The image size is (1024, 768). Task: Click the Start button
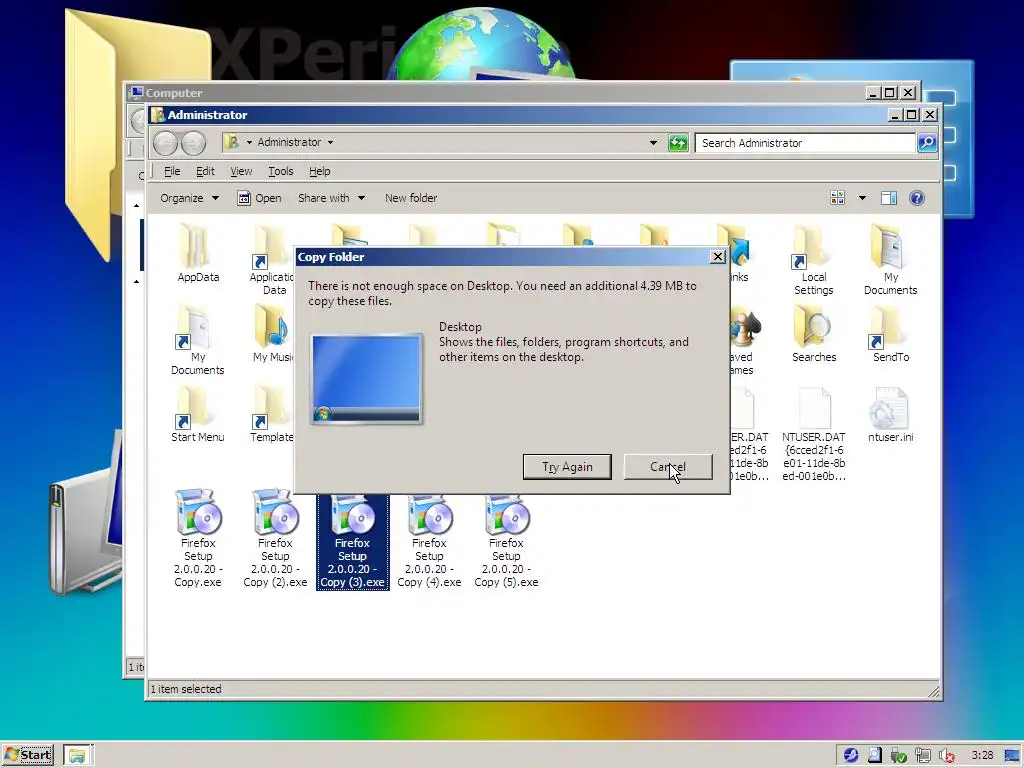pyautogui.click(x=27, y=755)
